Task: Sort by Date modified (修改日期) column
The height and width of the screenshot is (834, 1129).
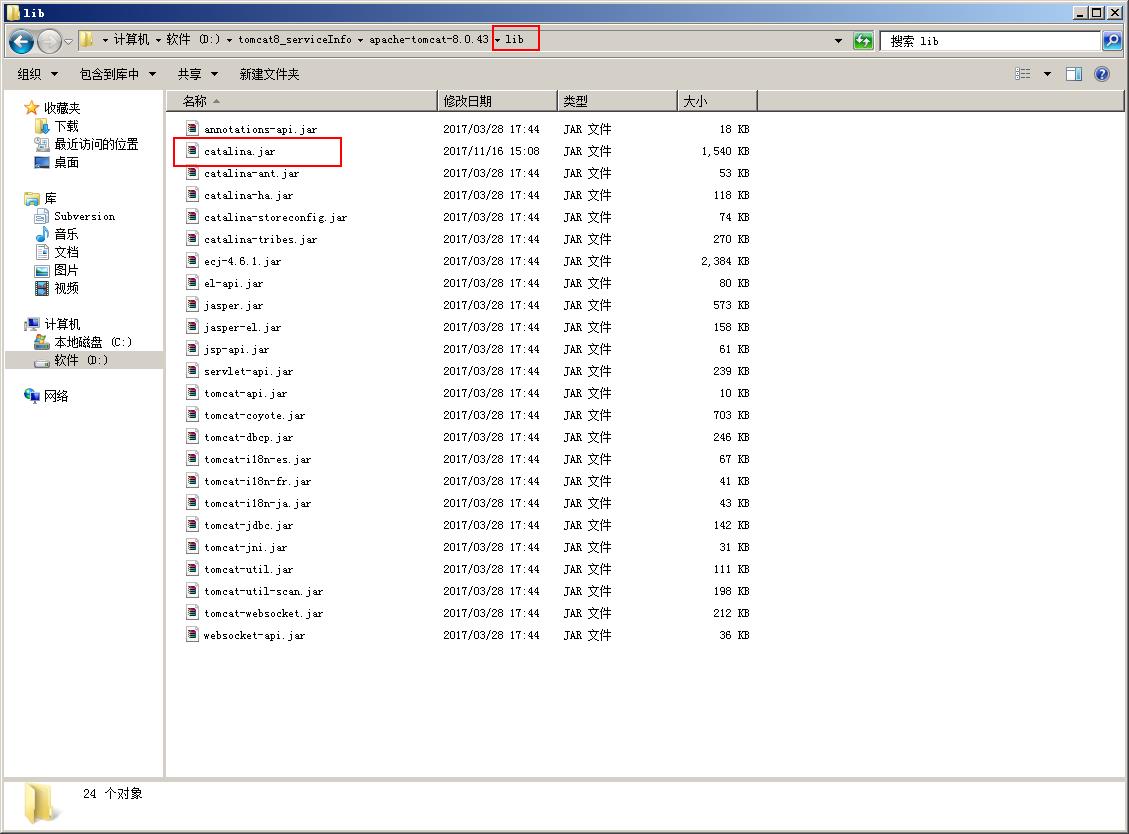Action: tap(498, 101)
